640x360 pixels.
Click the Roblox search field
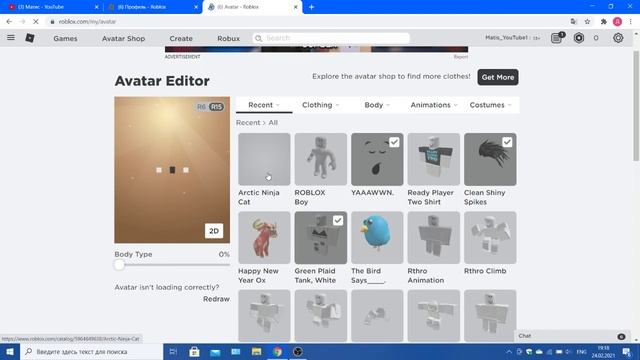pyautogui.click(x=331, y=38)
